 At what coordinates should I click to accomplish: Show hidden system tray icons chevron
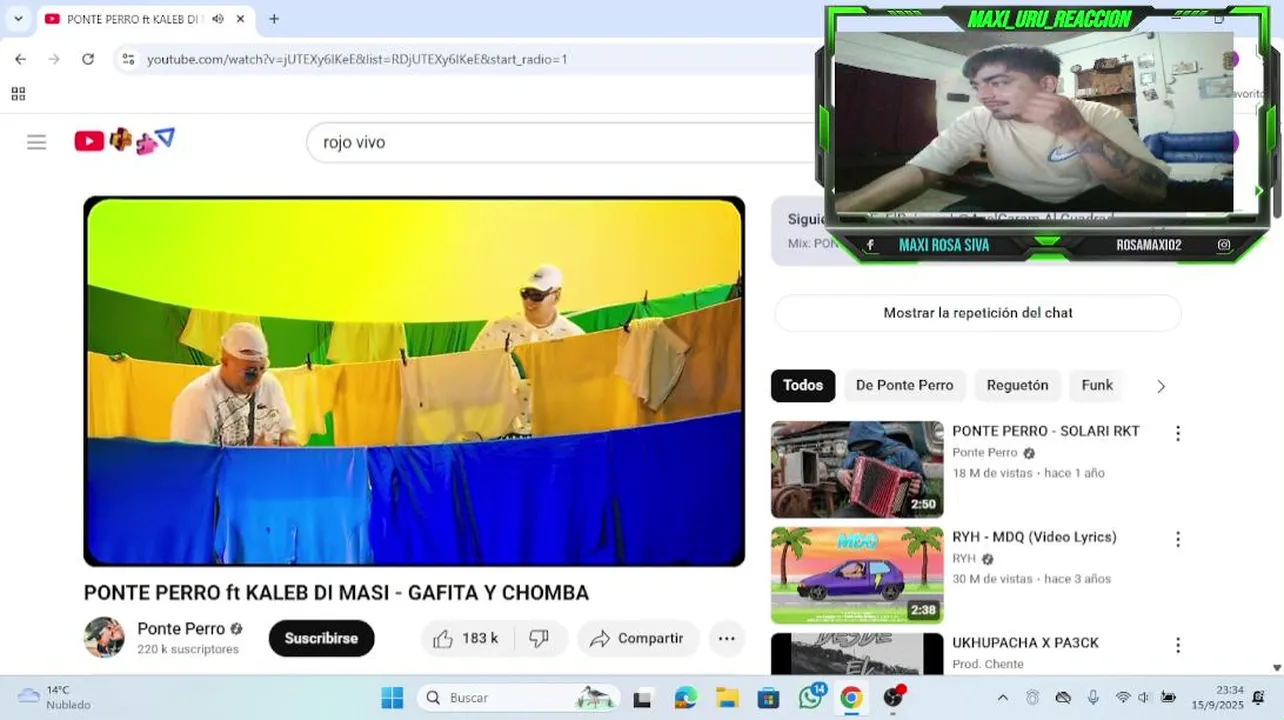1003,697
